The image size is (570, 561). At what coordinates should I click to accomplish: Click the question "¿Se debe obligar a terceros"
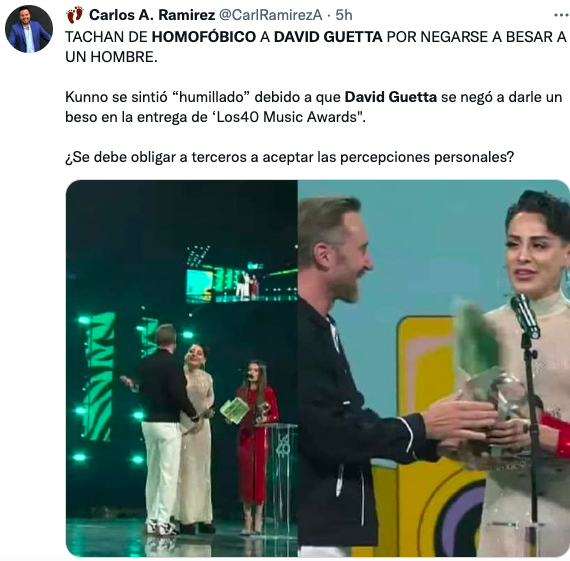pos(289,157)
